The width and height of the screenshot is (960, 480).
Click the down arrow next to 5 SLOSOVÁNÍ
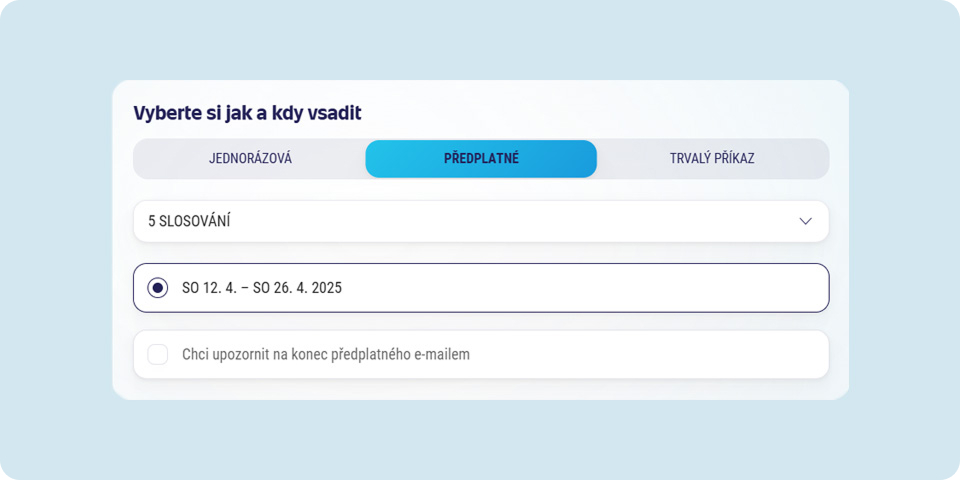tap(805, 221)
